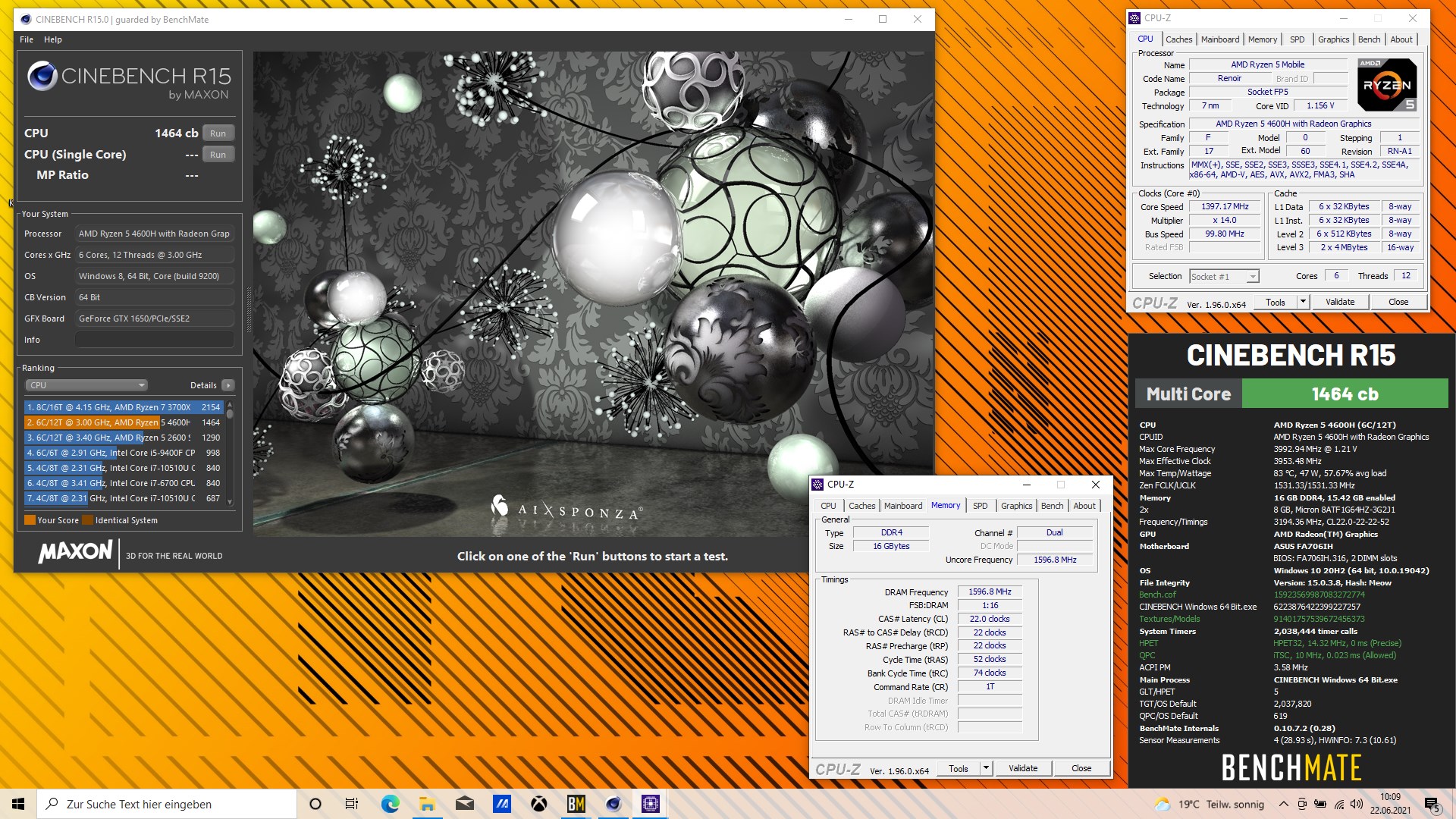Click the Ryzen 5 logo in CPU-Z
1456x819 pixels.
pos(1387,85)
